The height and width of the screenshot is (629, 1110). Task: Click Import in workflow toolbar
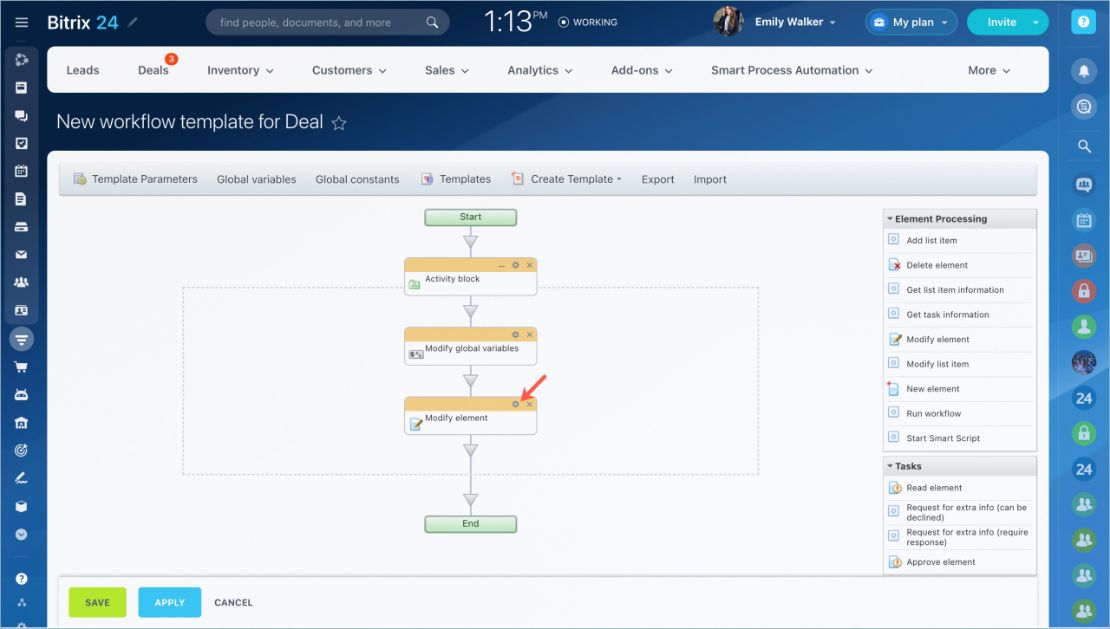(710, 179)
